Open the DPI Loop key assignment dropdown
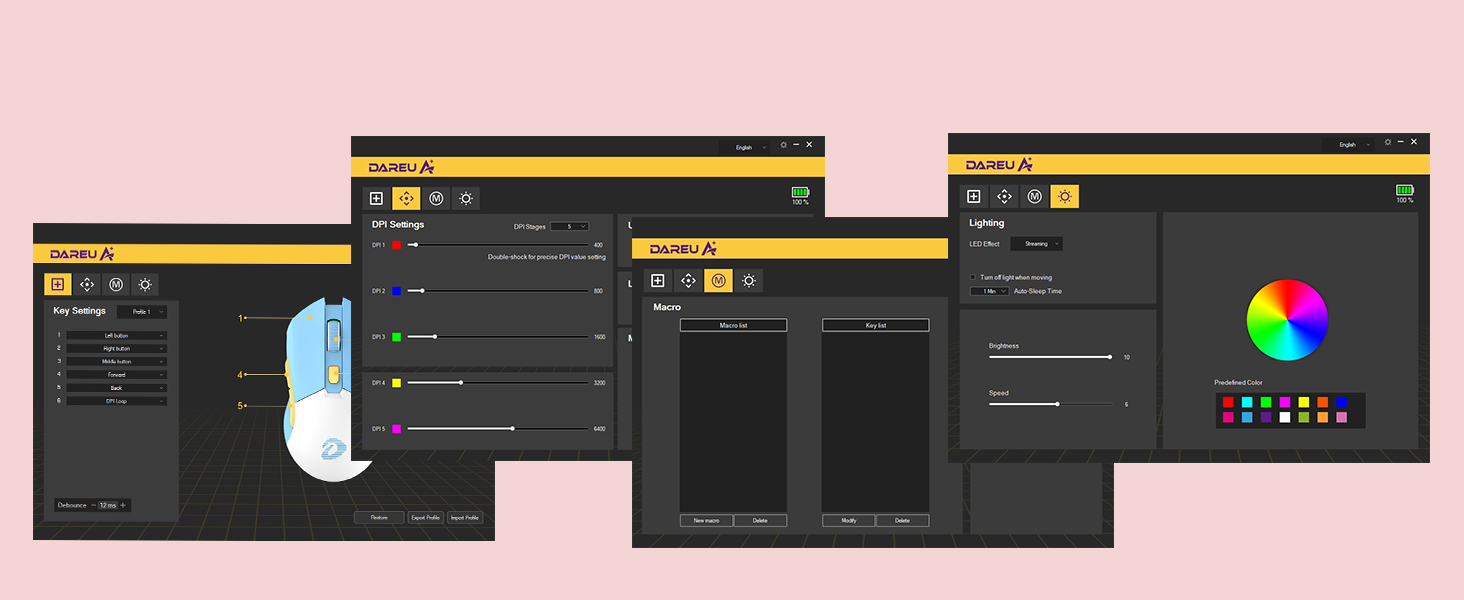Image resolution: width=1464 pixels, height=600 pixels. 116,401
